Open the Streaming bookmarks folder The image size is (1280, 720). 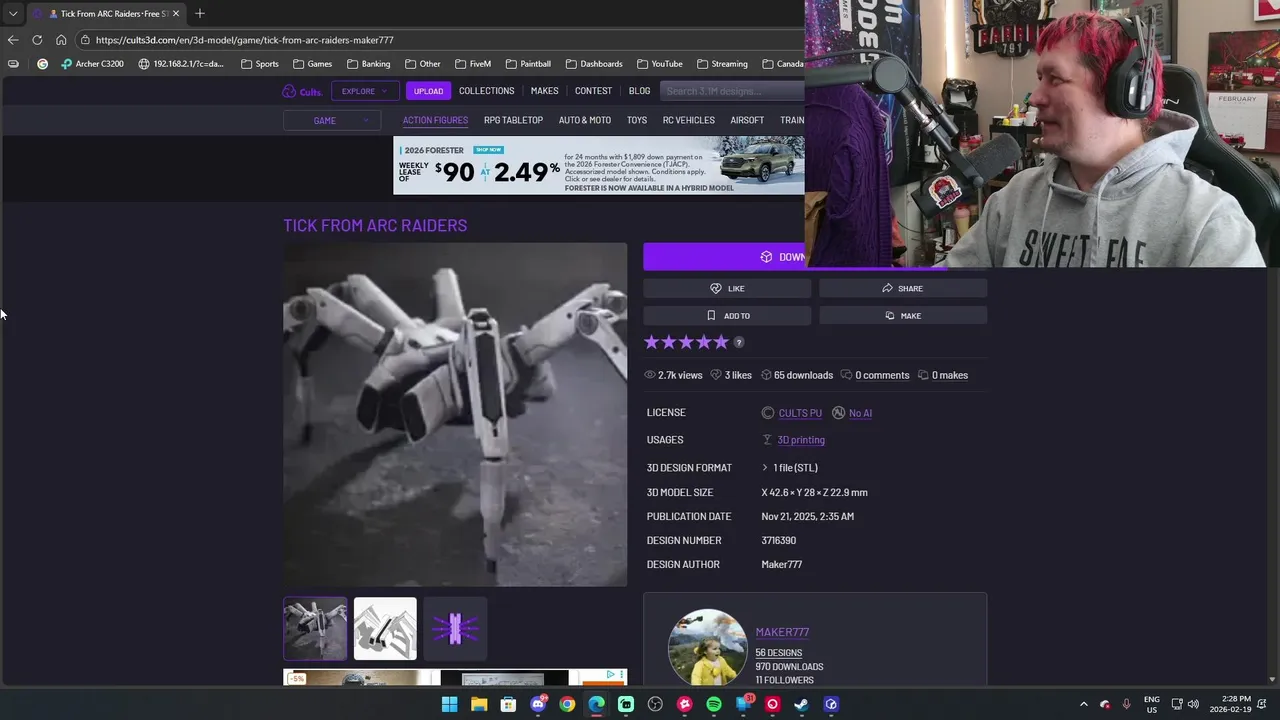722,64
